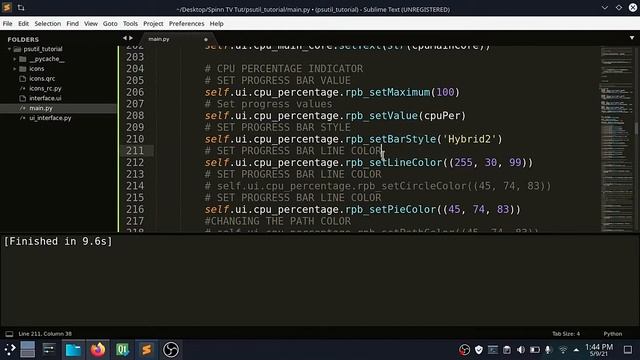Click the unsaved dot on main.py tab
This screenshot has width=640, height=360.
pyautogui.click(x=206, y=40)
